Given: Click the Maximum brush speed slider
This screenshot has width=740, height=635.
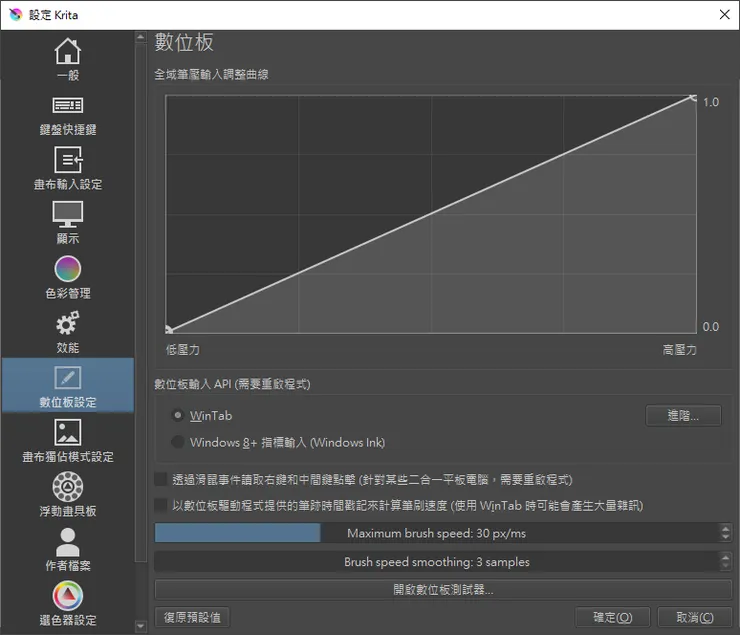Looking at the screenshot, I should [437, 533].
